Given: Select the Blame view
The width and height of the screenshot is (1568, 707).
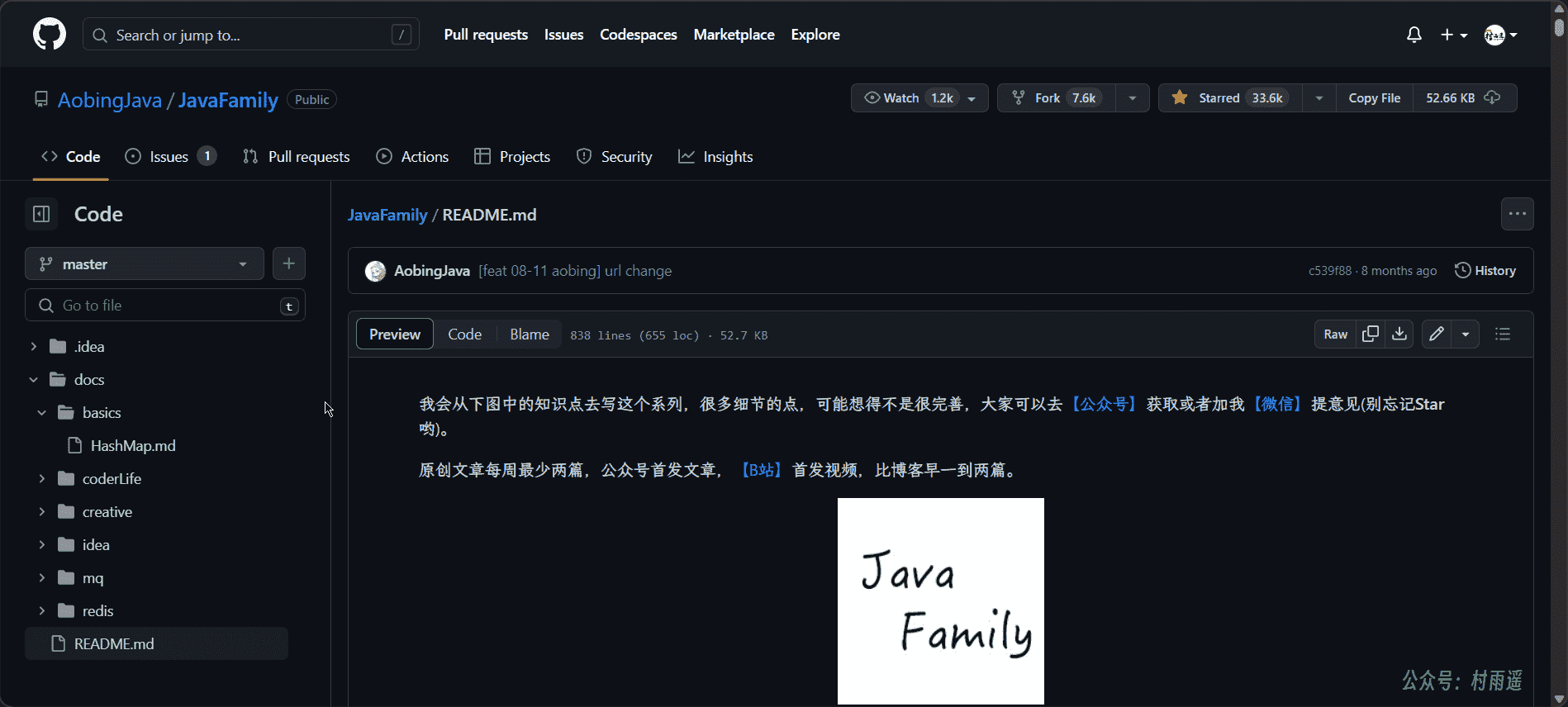Looking at the screenshot, I should point(530,334).
